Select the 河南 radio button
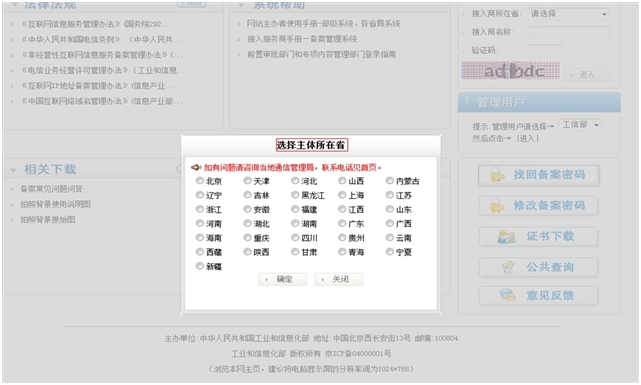The height and width of the screenshot is (385, 641). pos(199,223)
